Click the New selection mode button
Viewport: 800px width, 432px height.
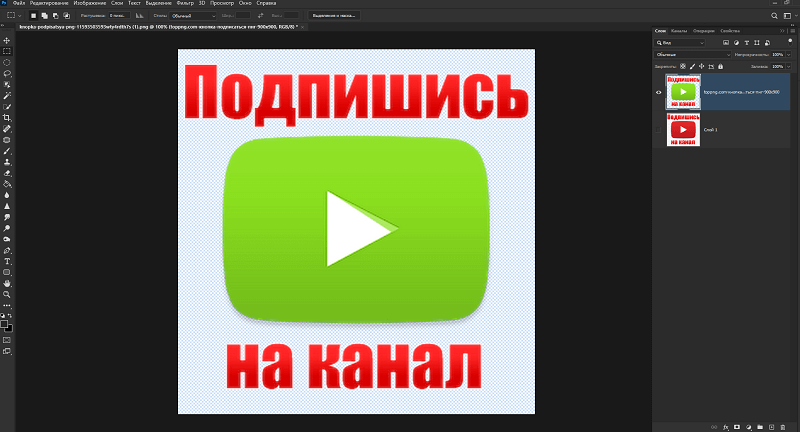pos(33,16)
